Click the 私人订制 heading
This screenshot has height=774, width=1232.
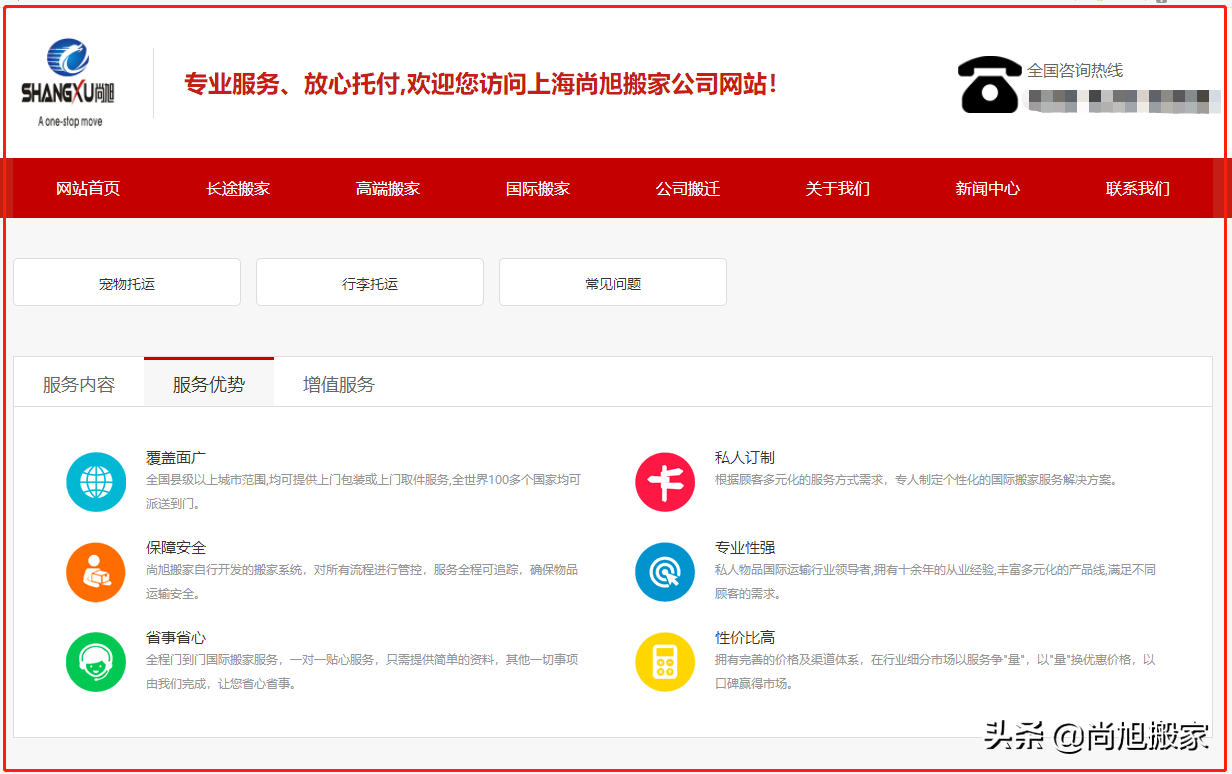click(745, 457)
